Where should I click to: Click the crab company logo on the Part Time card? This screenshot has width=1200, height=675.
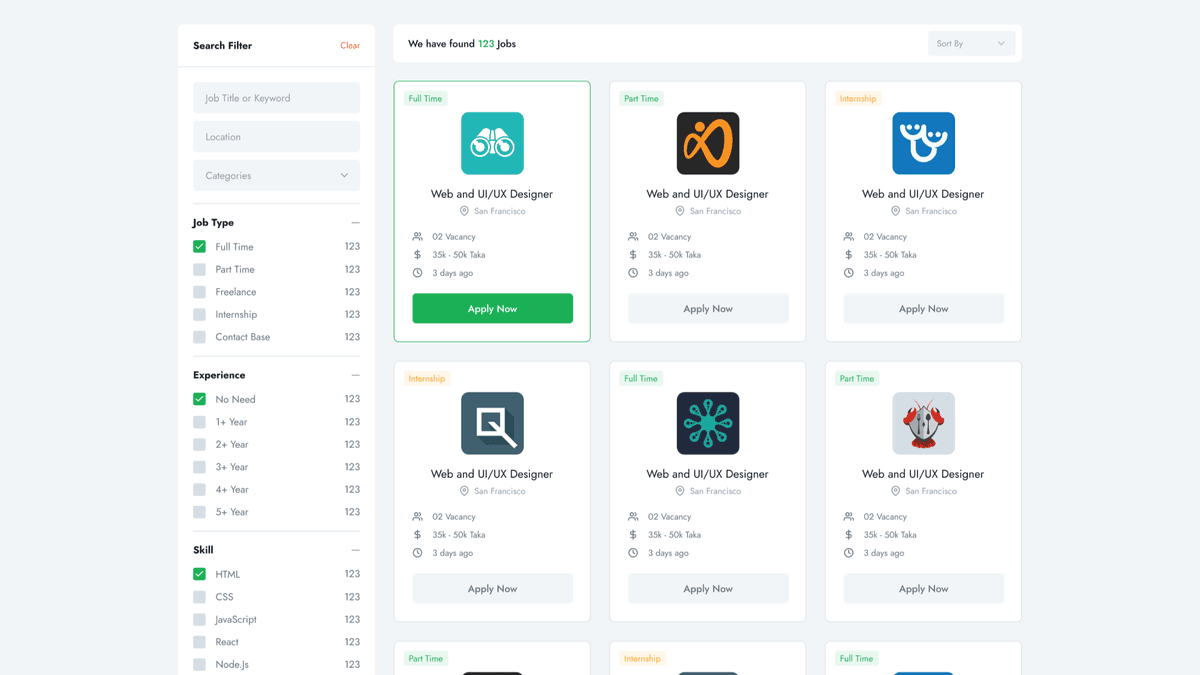point(923,423)
